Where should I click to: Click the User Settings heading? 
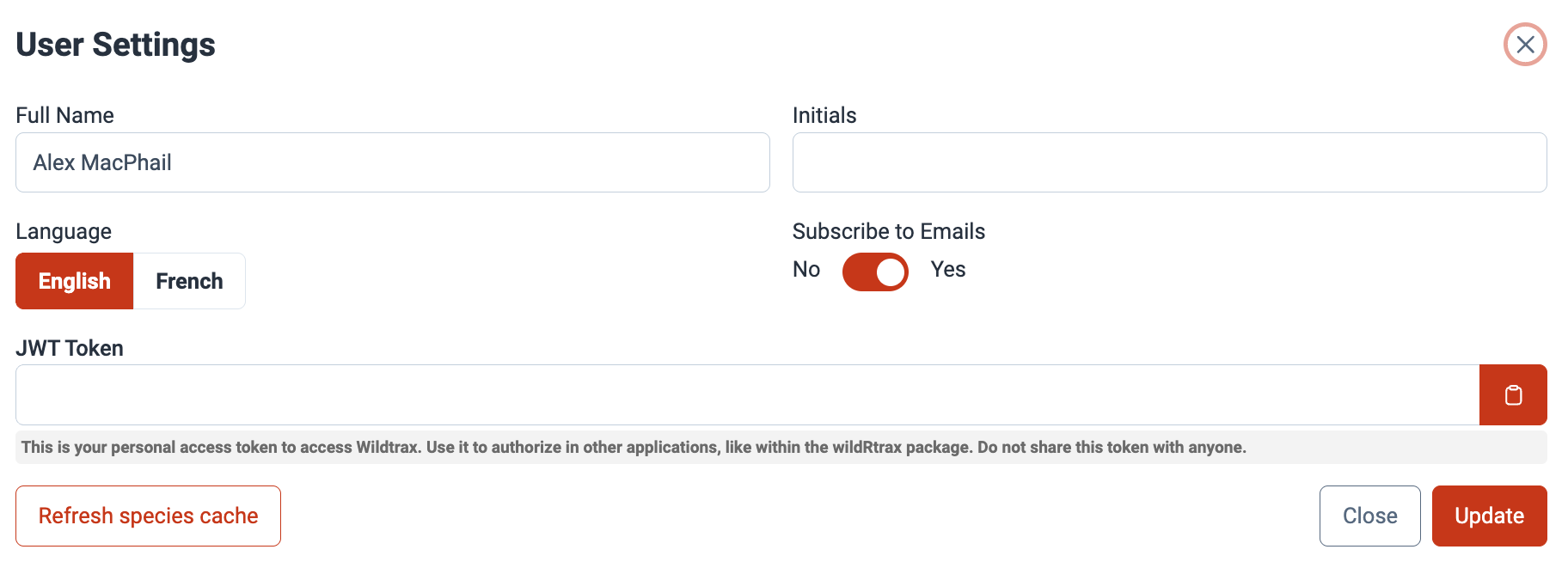click(116, 45)
